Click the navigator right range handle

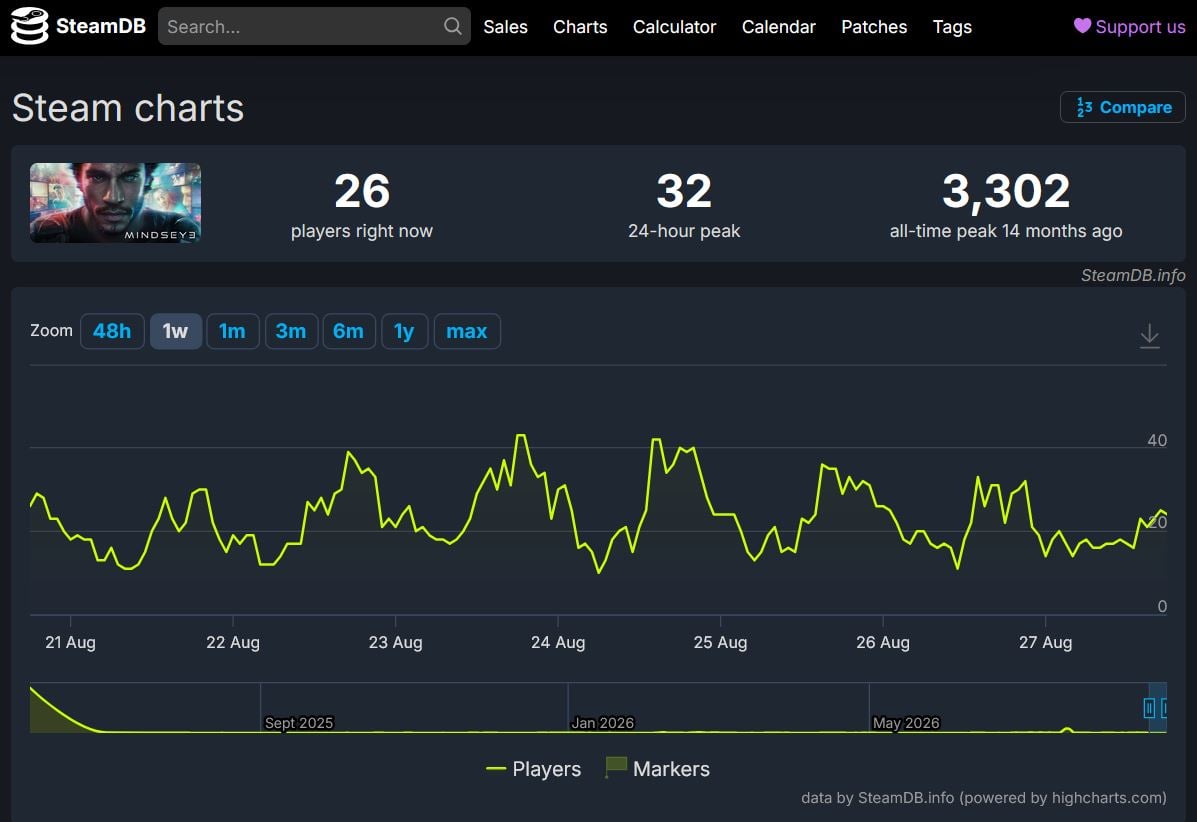coord(1163,708)
